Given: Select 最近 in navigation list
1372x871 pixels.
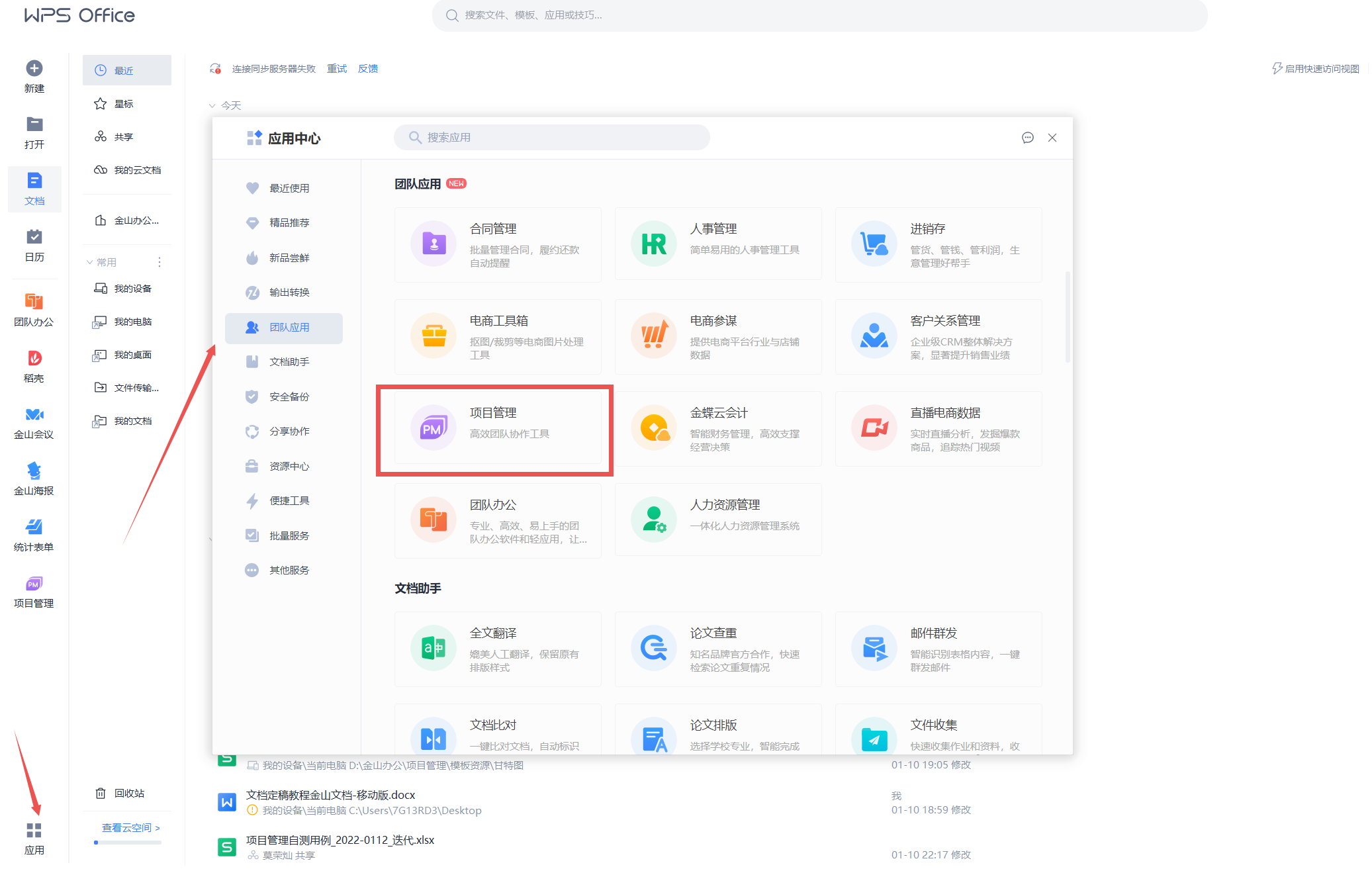Looking at the screenshot, I should (x=127, y=70).
